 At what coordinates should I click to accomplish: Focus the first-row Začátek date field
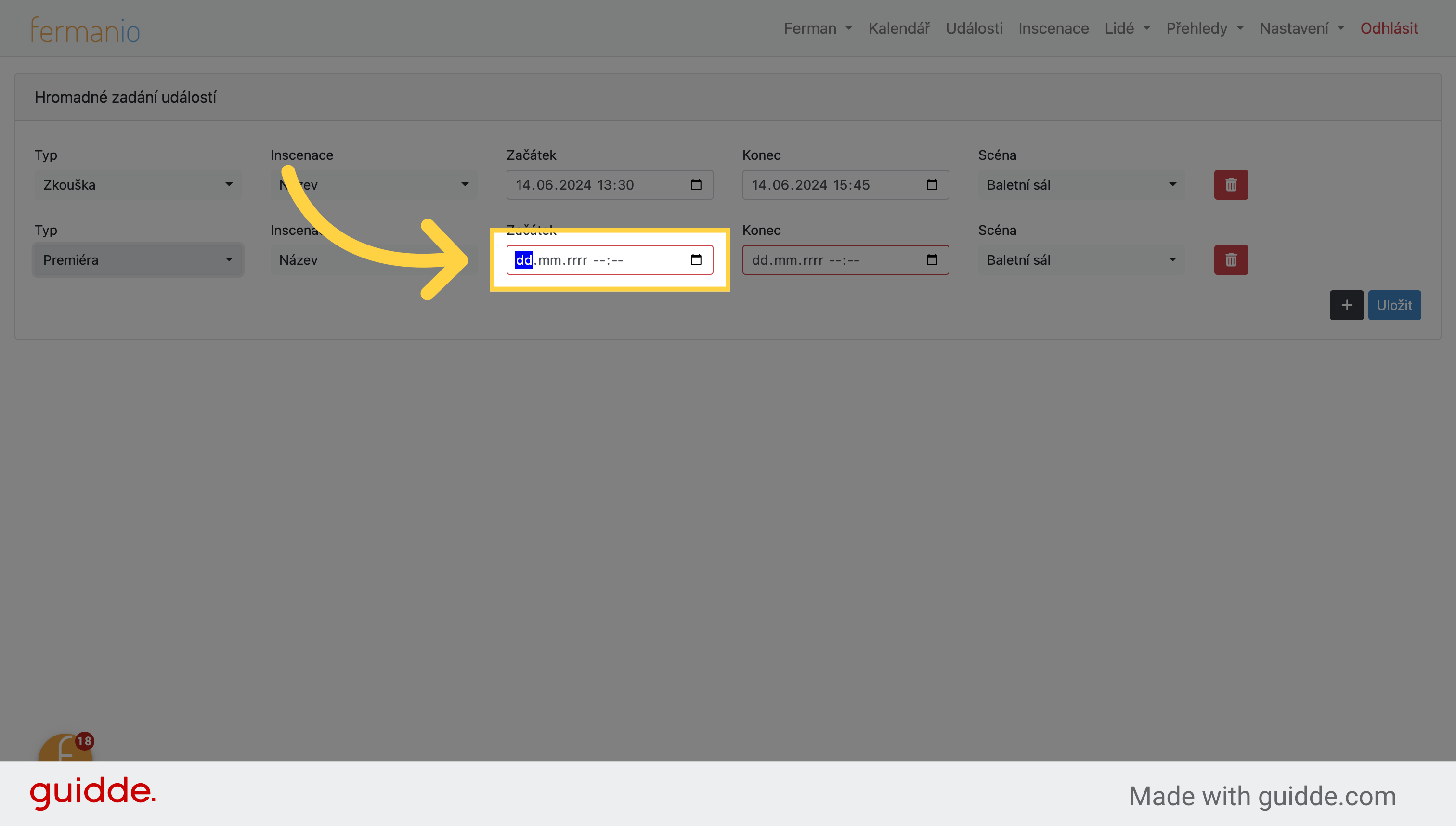coord(610,185)
